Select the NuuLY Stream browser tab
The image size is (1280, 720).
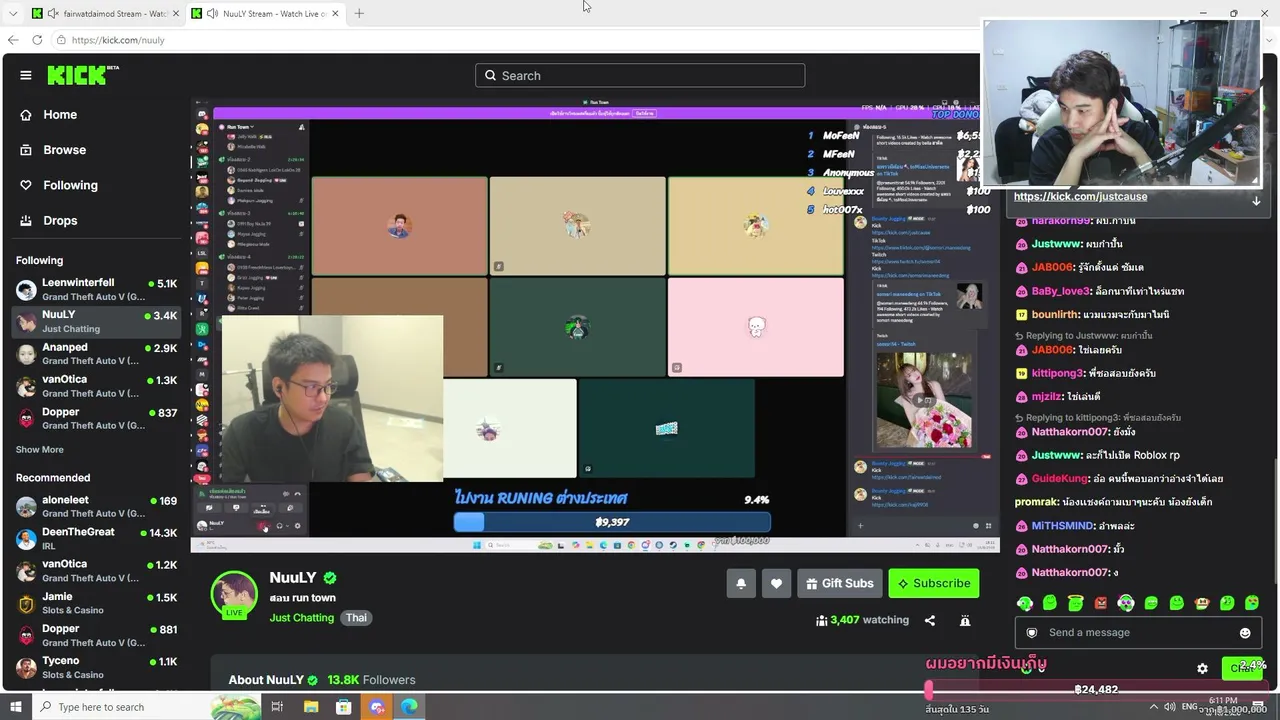coord(265,14)
